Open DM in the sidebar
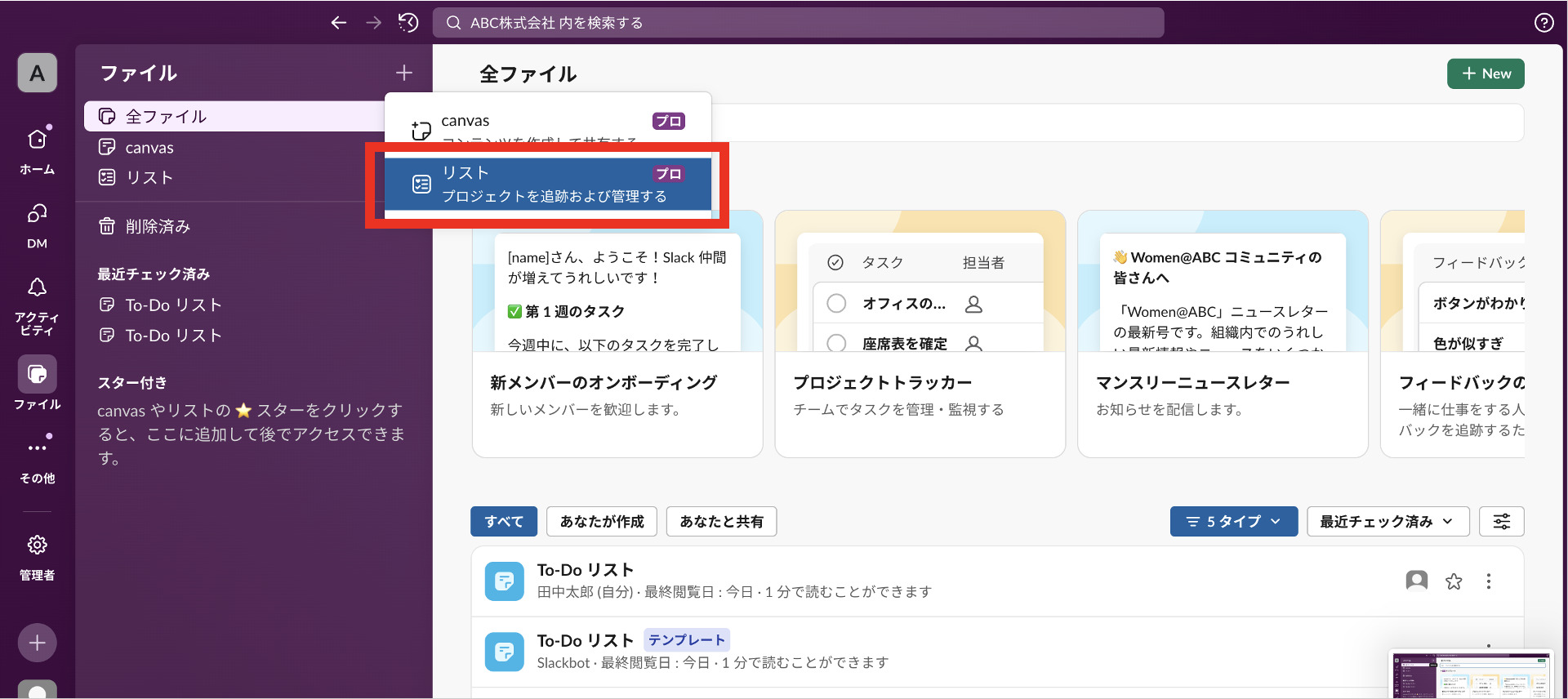Viewport: 1568px width, 699px height. [x=38, y=225]
